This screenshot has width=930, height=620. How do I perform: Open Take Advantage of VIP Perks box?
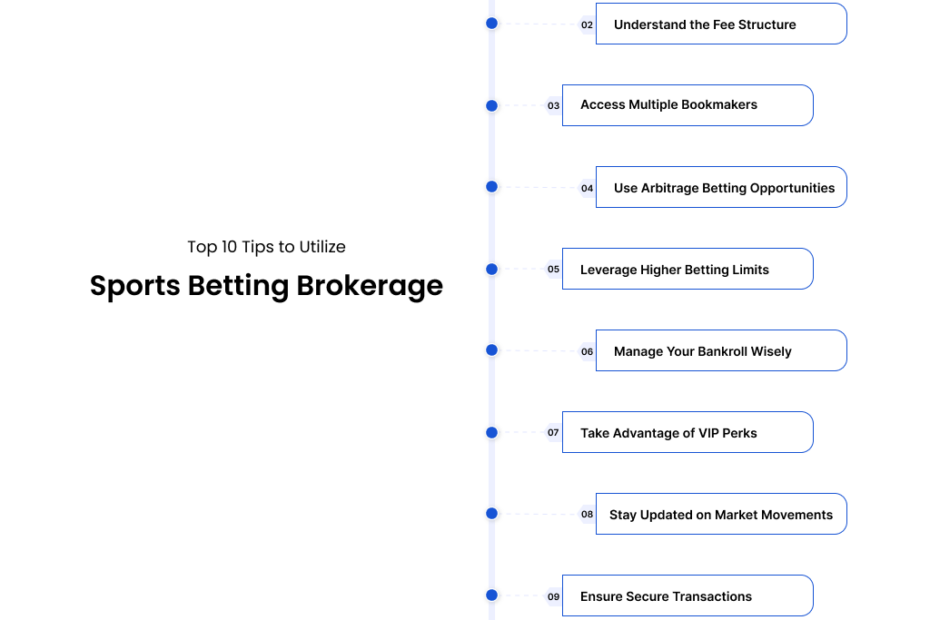(x=687, y=432)
